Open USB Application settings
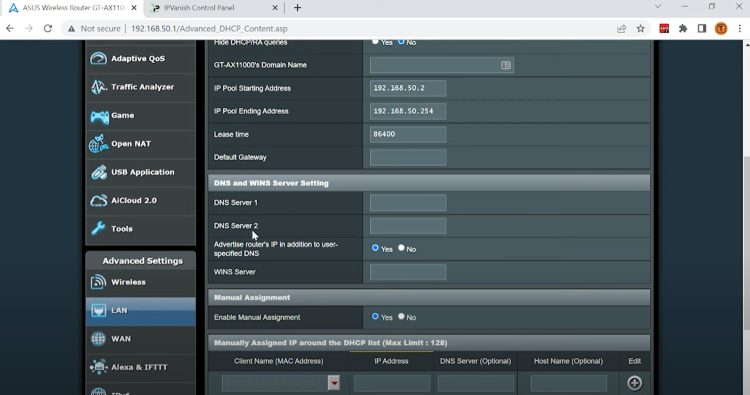 click(x=140, y=172)
